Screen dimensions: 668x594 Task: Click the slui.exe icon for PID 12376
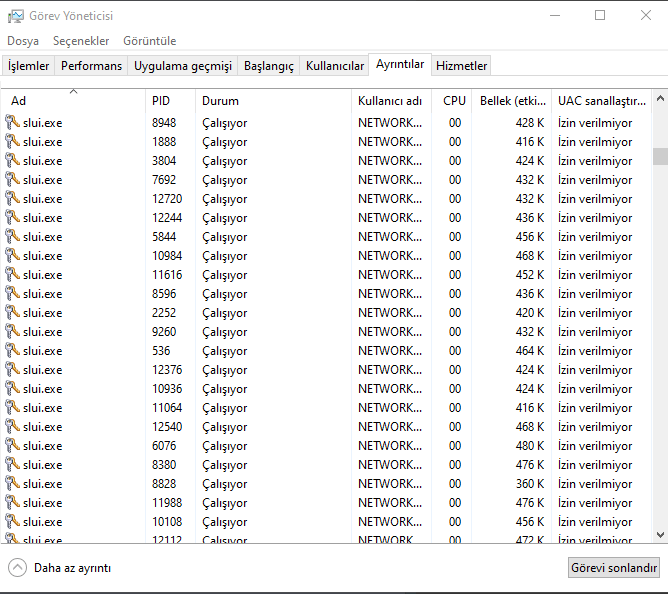12,370
